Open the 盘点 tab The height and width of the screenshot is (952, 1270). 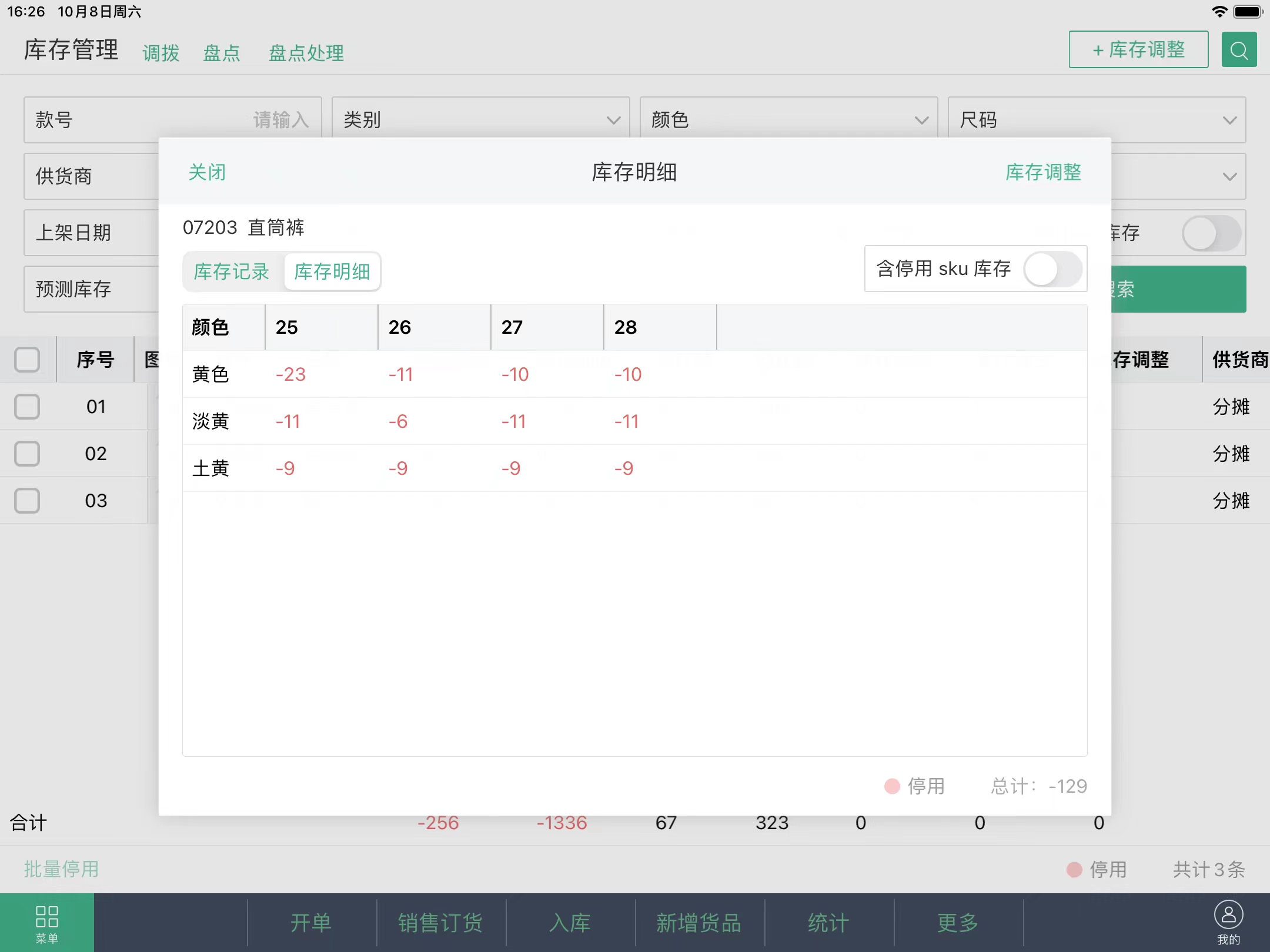click(222, 53)
